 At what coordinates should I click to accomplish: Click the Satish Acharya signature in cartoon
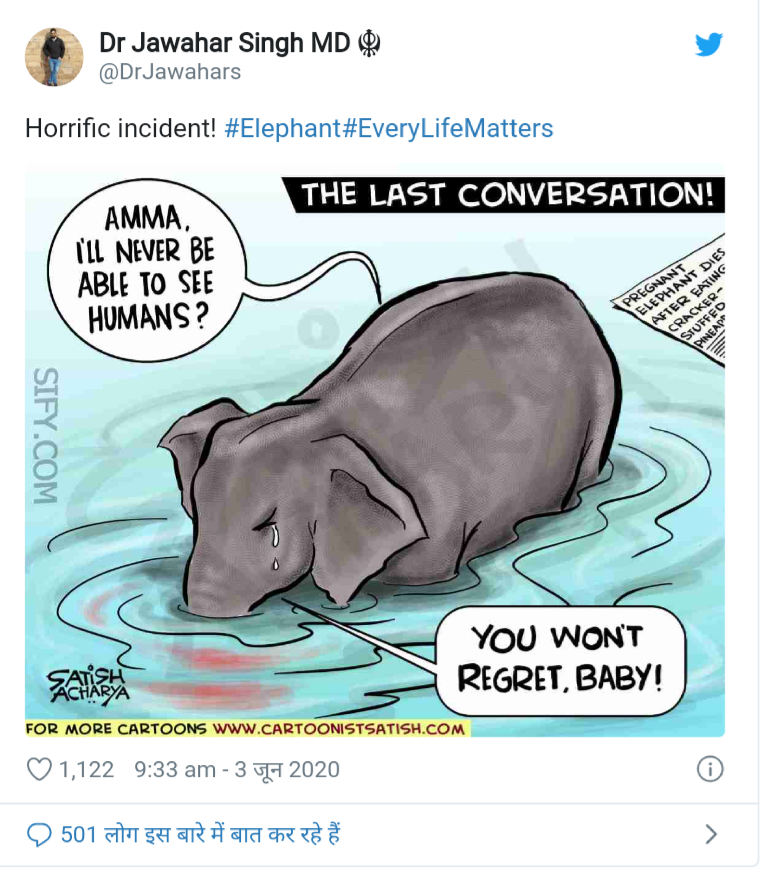point(88,686)
